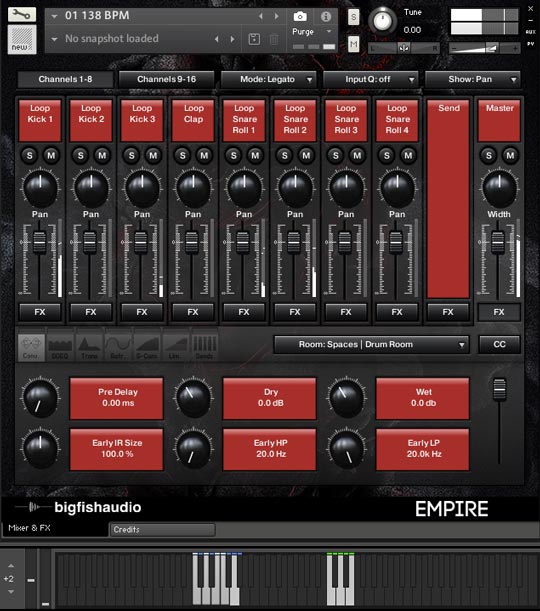
Task: Solo the Loop Kick 1 channel
Action: [x=29, y=155]
